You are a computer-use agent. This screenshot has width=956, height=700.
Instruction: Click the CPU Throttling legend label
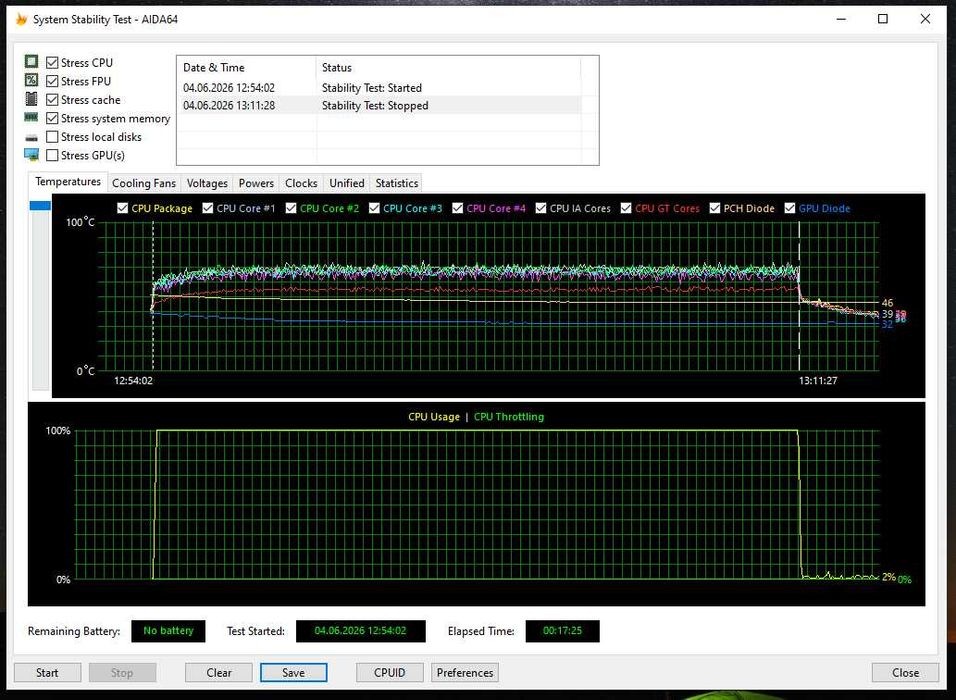click(x=509, y=417)
